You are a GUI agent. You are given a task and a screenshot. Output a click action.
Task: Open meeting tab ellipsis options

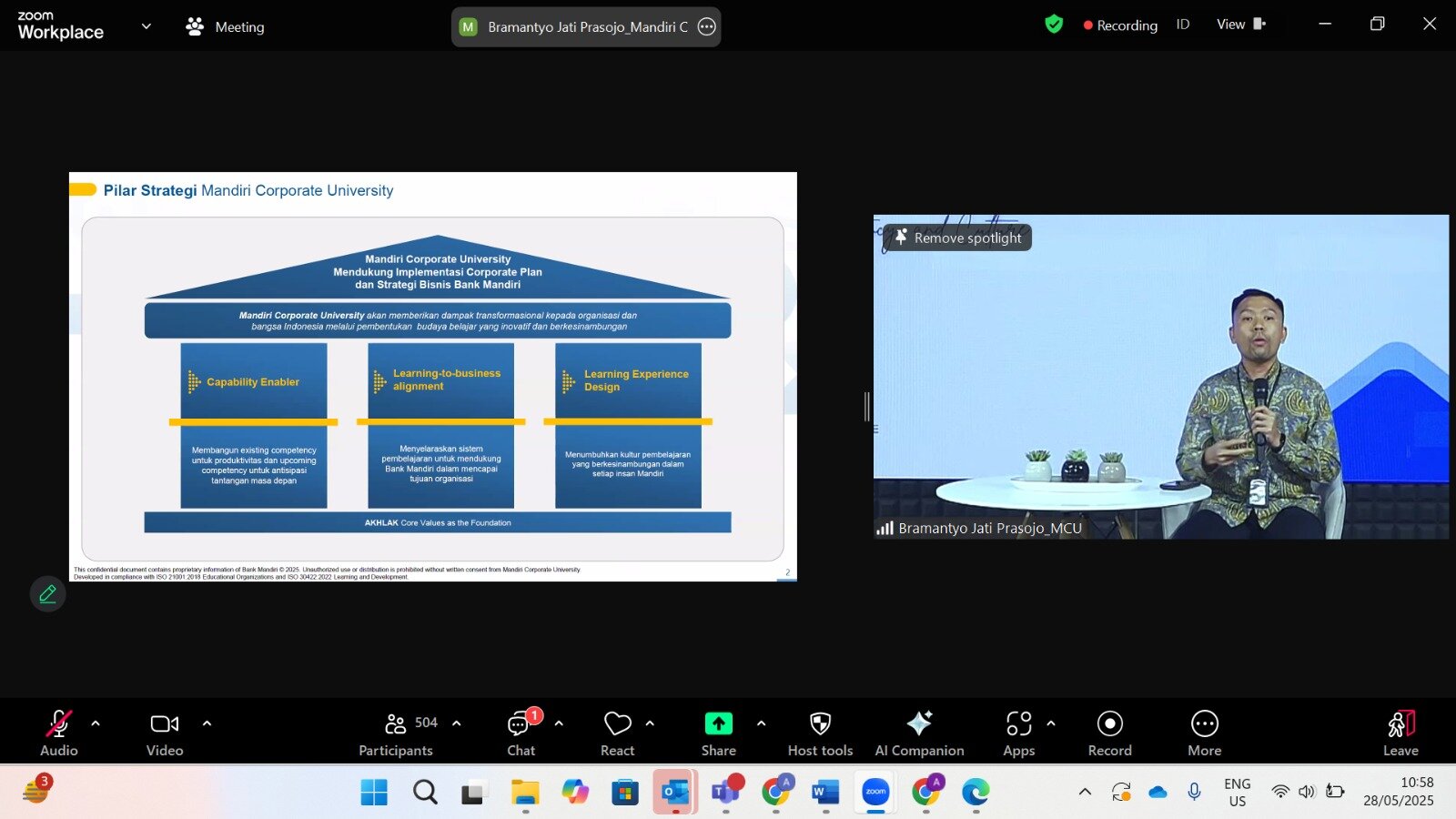[707, 27]
